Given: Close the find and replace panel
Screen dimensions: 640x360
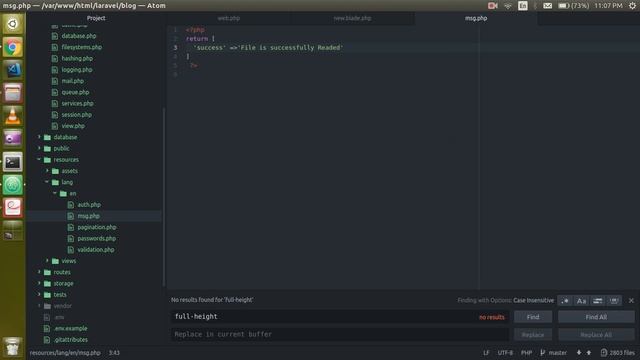Looking at the screenshot, I should 631,300.
